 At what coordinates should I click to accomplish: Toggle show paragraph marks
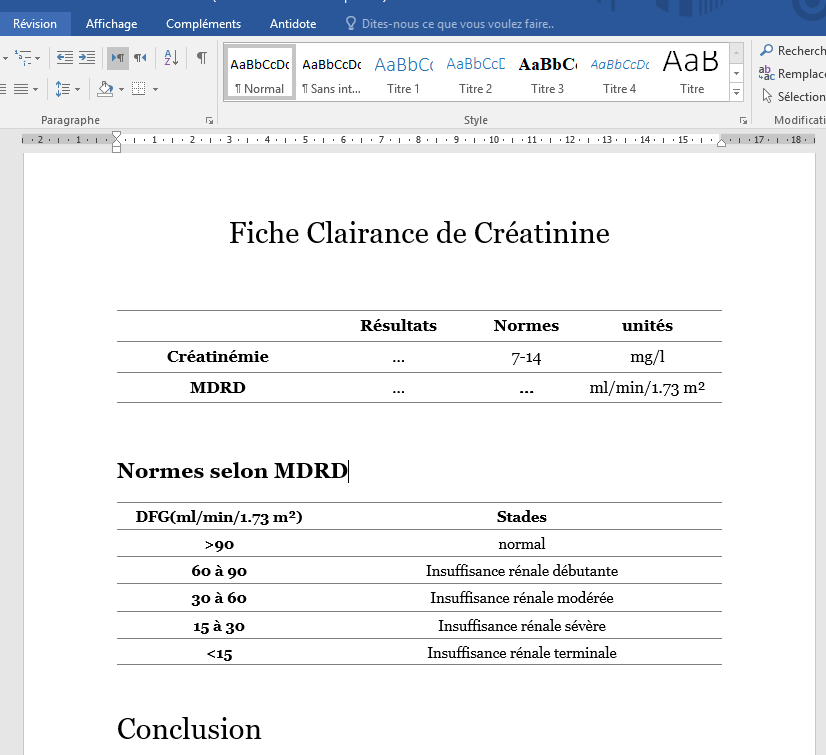202,57
